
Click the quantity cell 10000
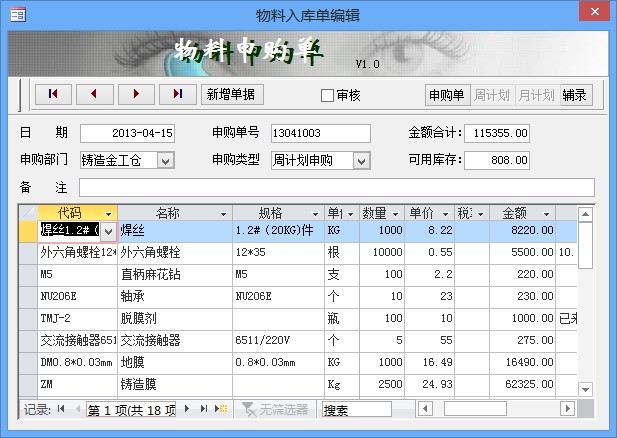point(382,253)
